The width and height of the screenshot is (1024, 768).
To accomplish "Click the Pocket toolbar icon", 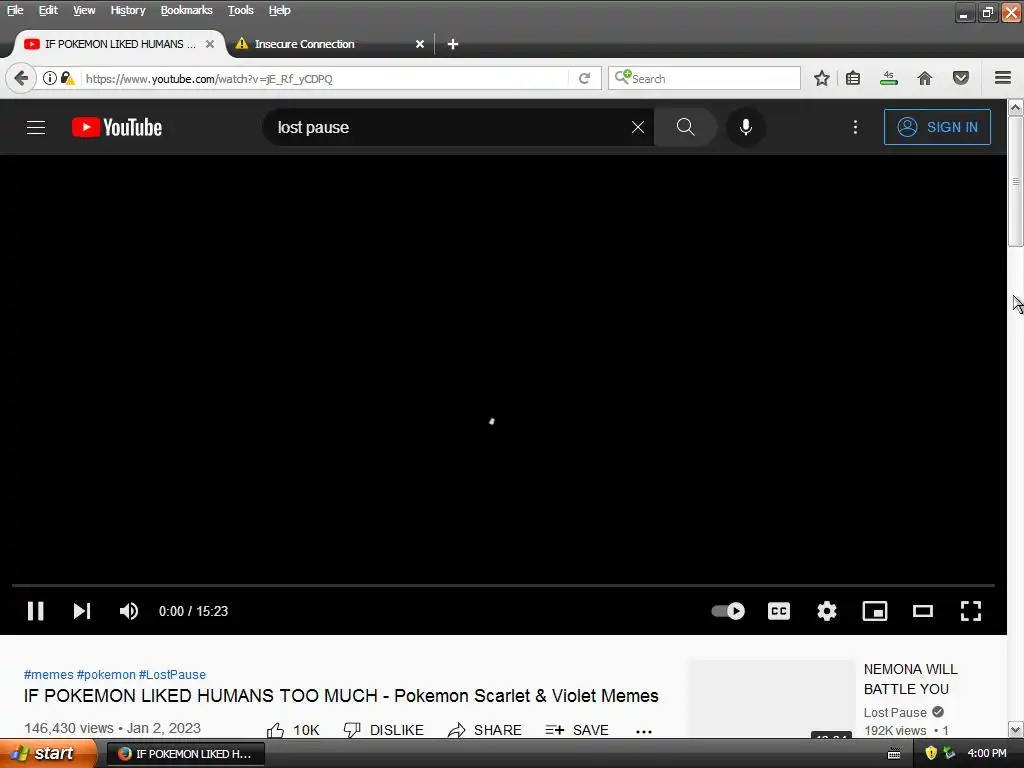I will pyautogui.click(x=961, y=78).
